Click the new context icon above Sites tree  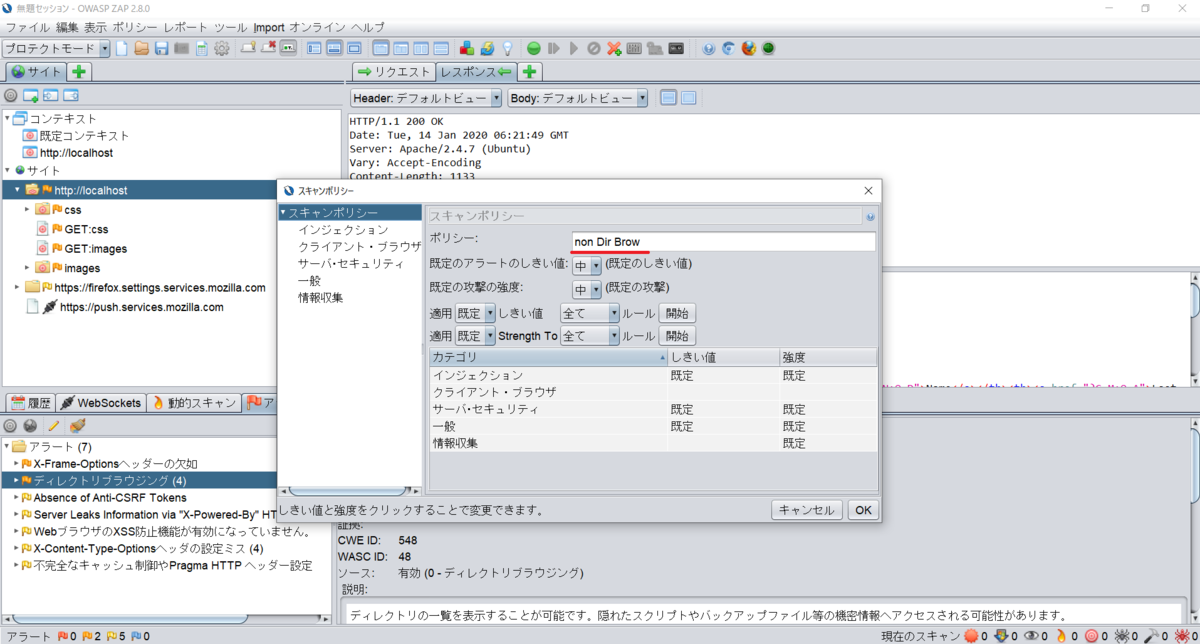(x=31, y=96)
